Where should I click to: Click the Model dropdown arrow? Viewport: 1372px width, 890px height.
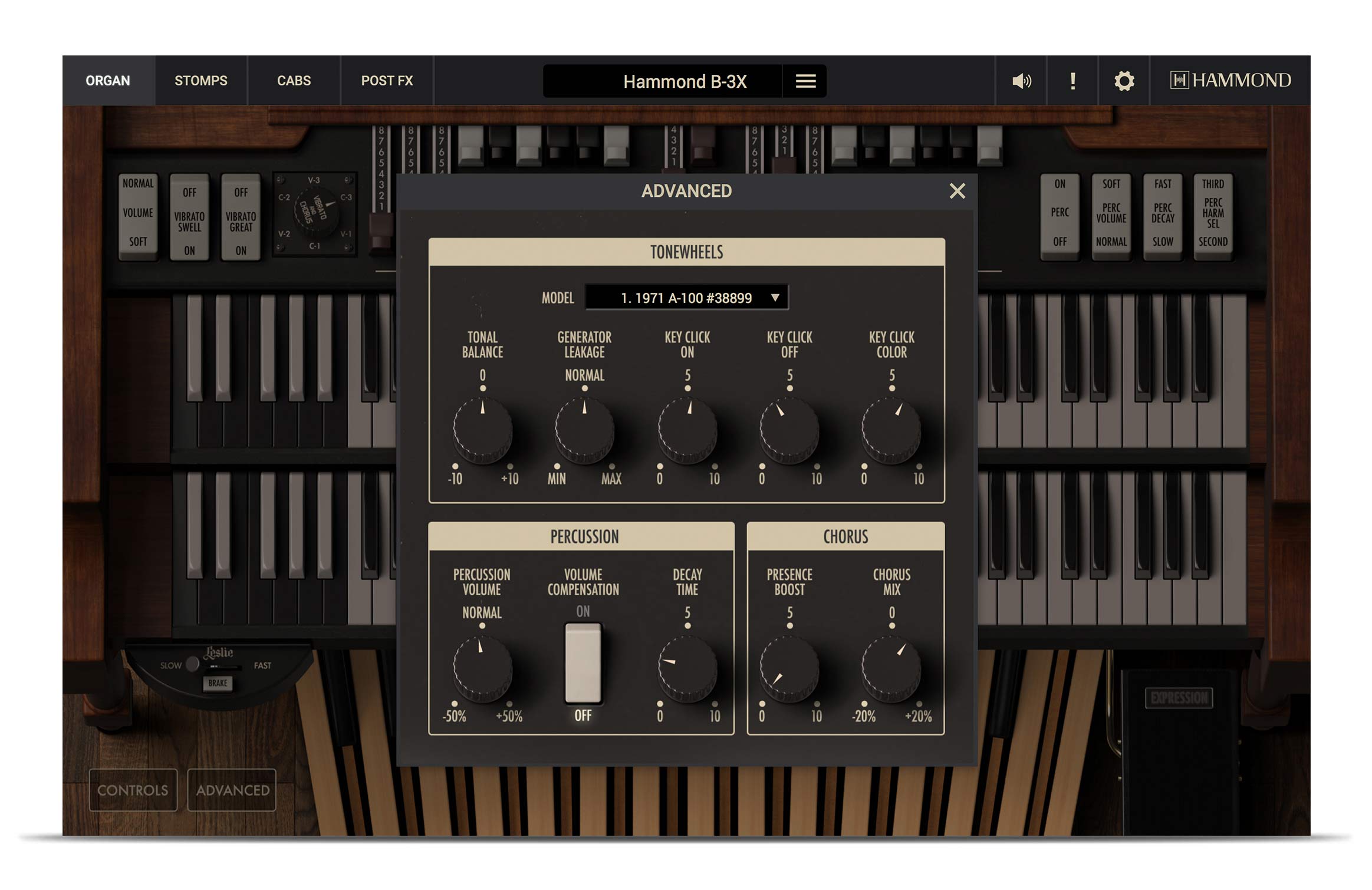775,298
